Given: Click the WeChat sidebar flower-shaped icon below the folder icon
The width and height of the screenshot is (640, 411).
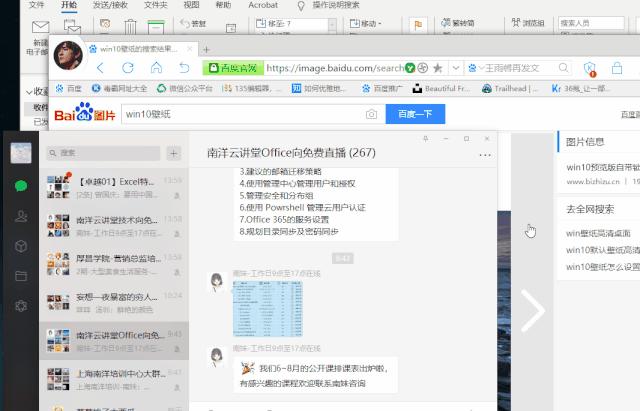Looking at the screenshot, I should click(x=21, y=306).
